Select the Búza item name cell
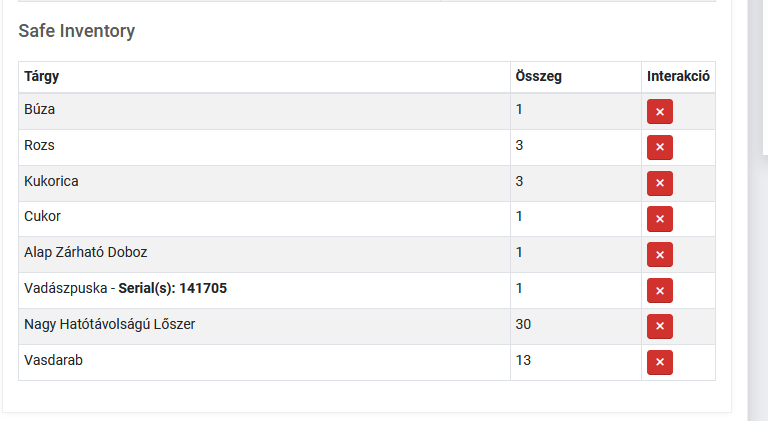Viewport: 768px width, 421px height. pos(264,112)
